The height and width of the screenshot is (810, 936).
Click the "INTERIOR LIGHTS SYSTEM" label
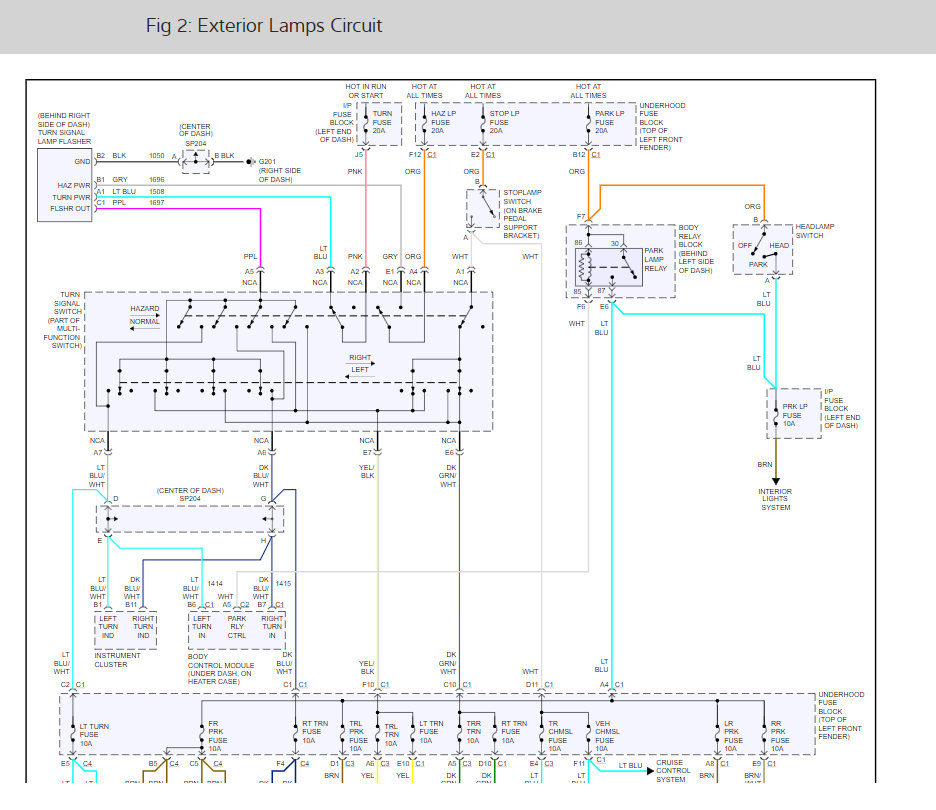[x=775, y=500]
